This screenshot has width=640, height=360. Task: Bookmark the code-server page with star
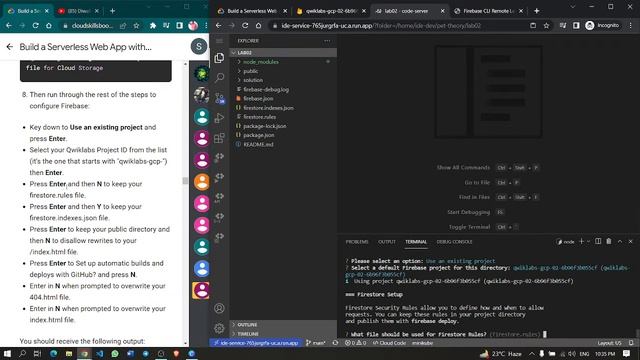click(x=546, y=25)
